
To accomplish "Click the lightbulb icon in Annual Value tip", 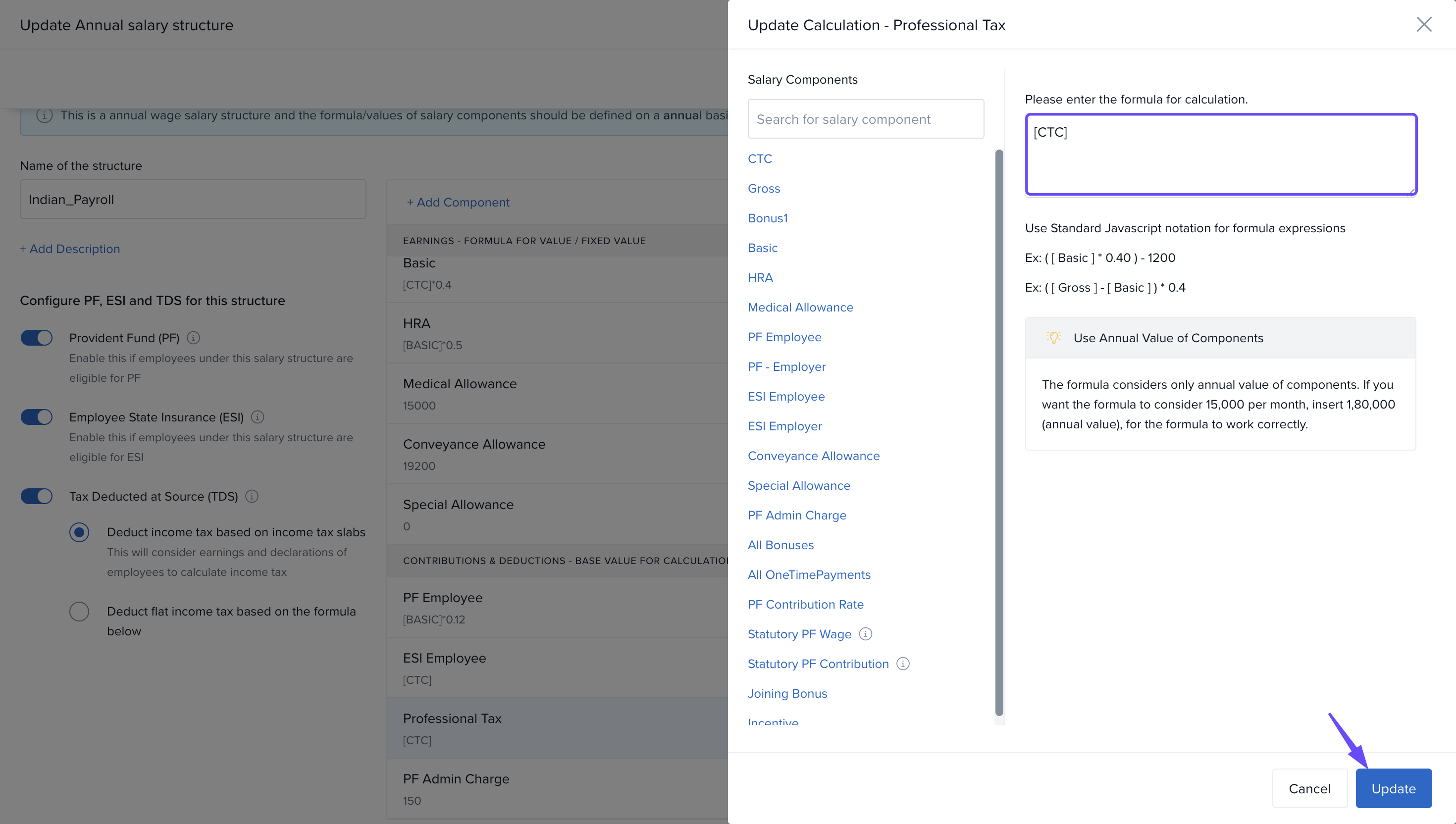I will tap(1053, 338).
